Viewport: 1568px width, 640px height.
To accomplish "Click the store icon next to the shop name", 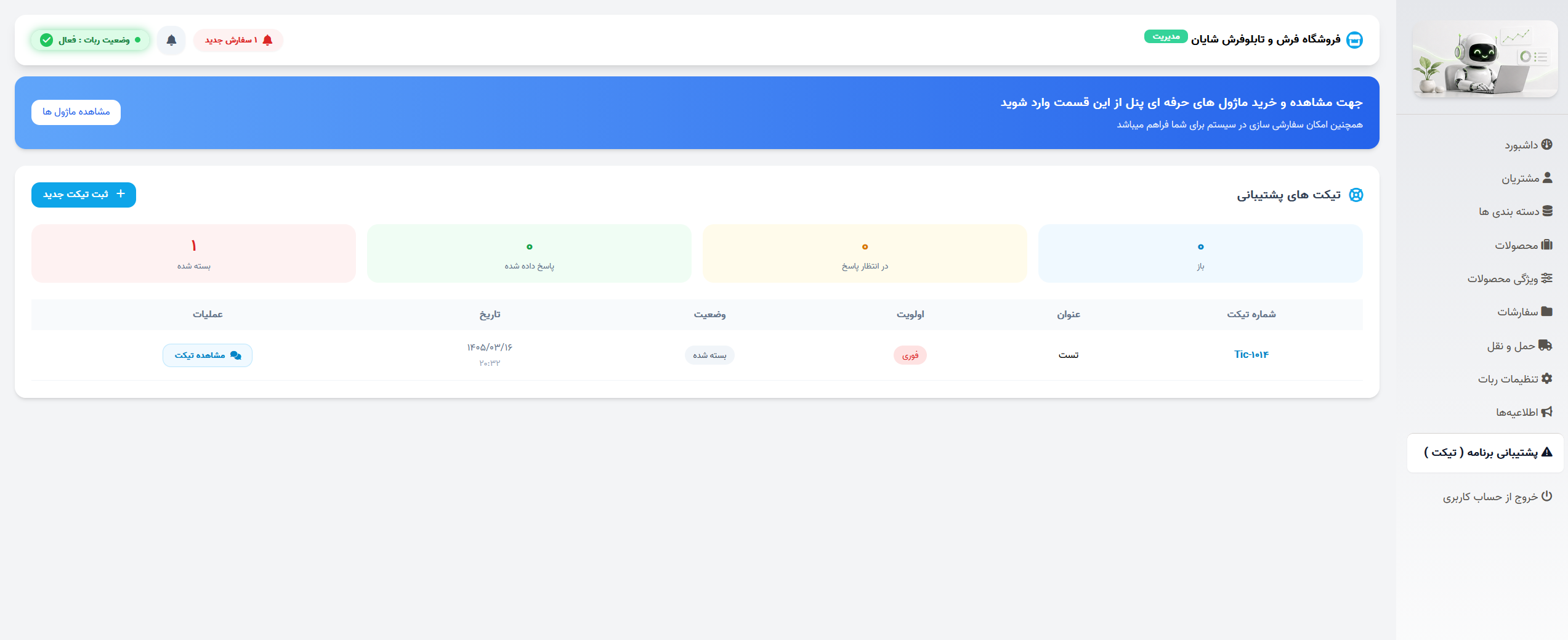I will click(1354, 40).
